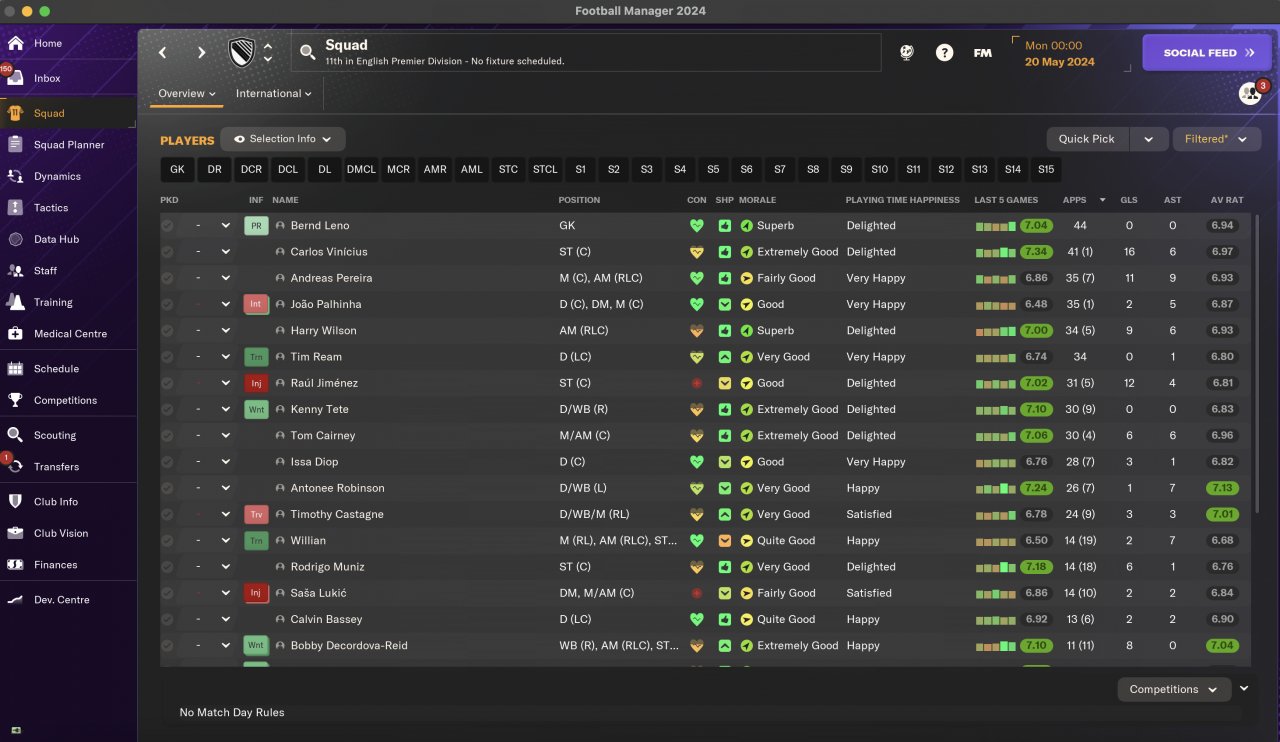This screenshot has width=1280, height=742.
Task: Go back using the left arrow
Action: tap(162, 53)
